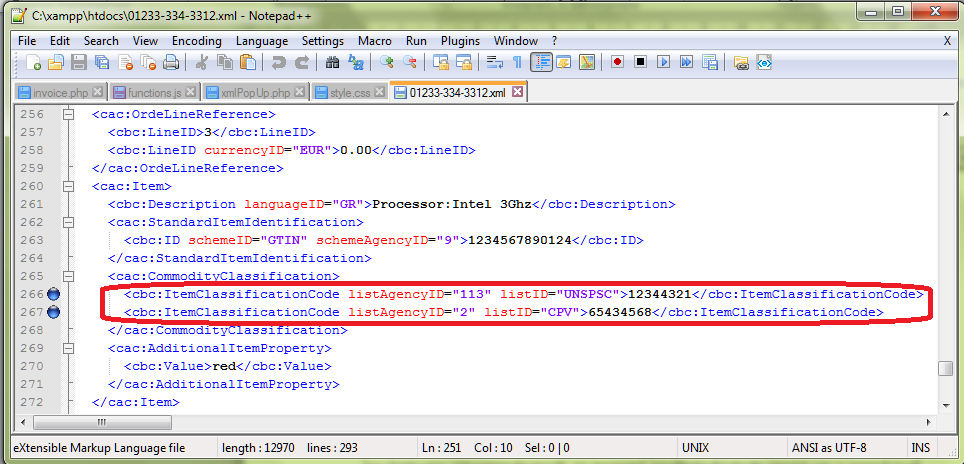Zoom in with magnifier plus icon
The image size is (964, 464).
386,62
